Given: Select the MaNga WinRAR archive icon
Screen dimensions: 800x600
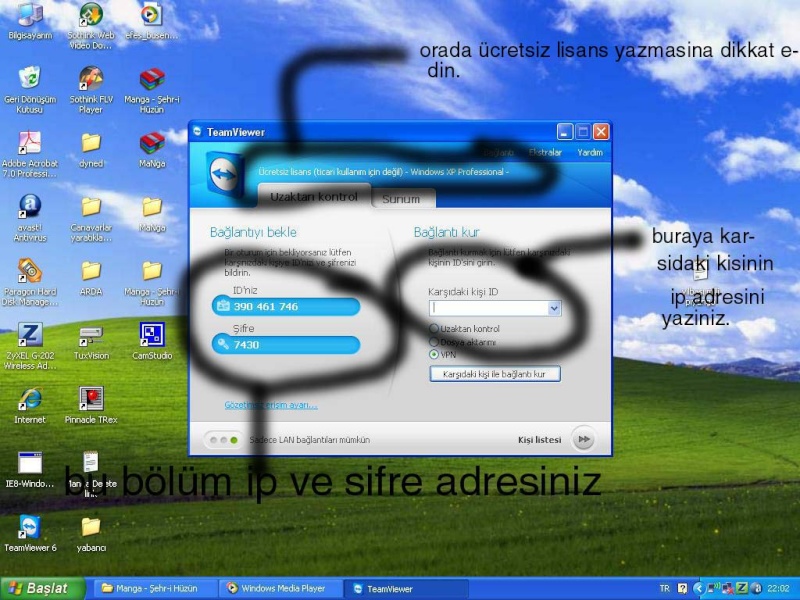Looking at the screenshot, I should coord(152,149).
